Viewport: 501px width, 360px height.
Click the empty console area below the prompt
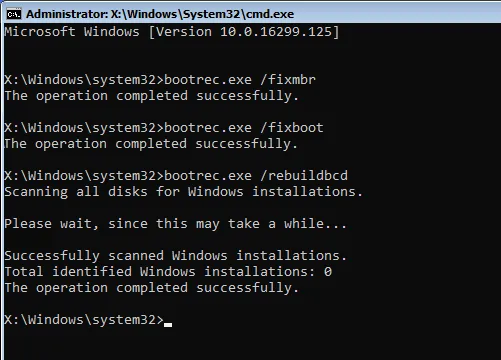point(250,345)
